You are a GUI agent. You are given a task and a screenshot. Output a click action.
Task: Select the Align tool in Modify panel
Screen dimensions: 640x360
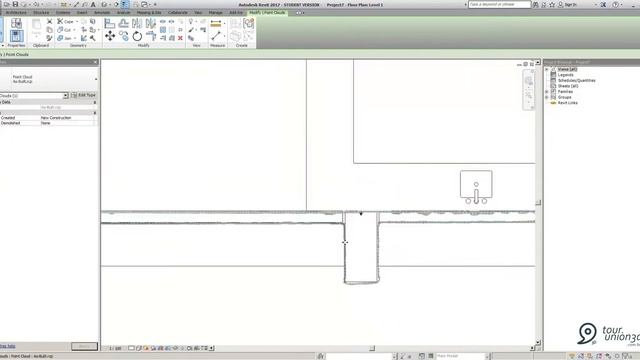click(x=109, y=23)
